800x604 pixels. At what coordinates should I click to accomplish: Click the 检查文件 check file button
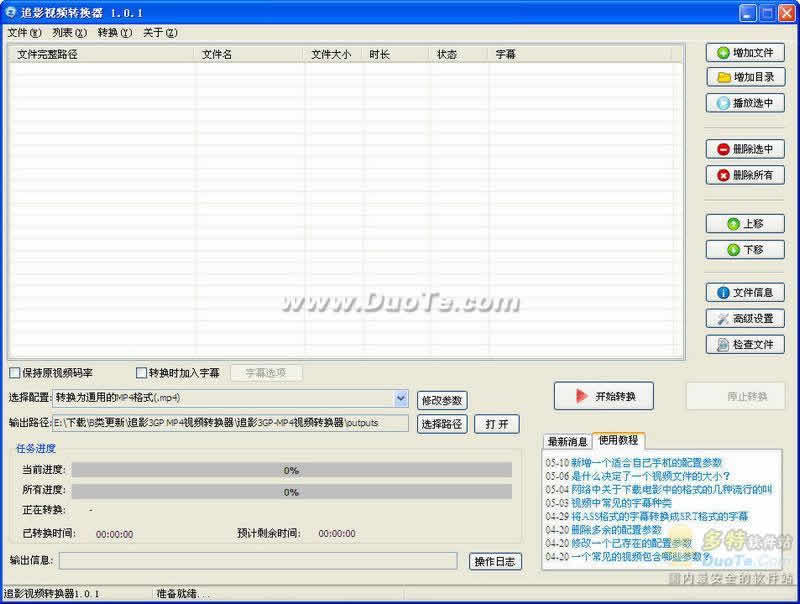pyautogui.click(x=745, y=344)
